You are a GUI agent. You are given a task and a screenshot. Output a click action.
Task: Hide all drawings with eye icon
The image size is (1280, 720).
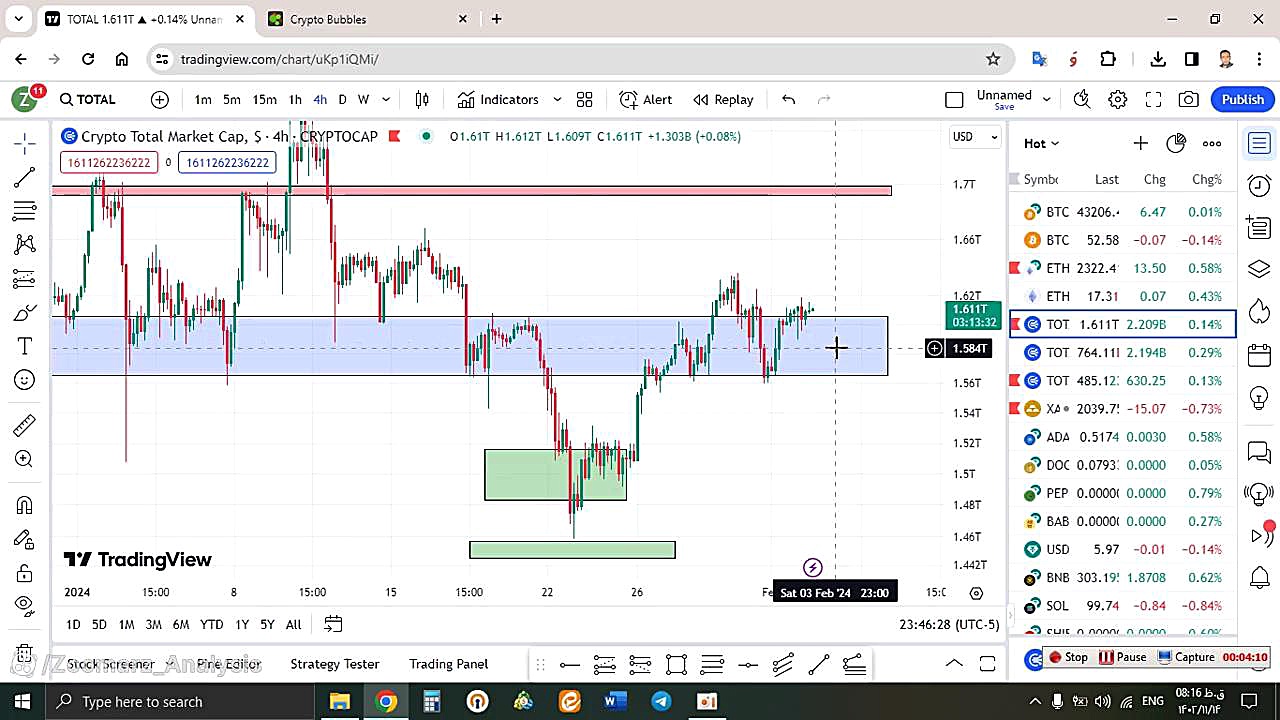point(25,605)
